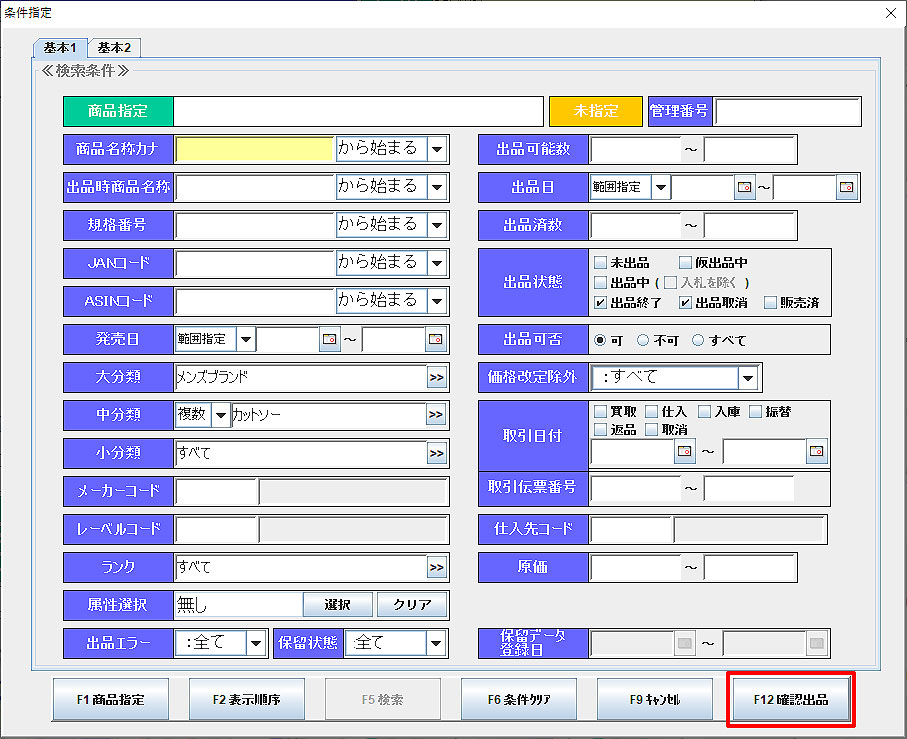907x739 pixels.
Task: Click the 商品名称カナ yellow input field
Action: [x=254, y=149]
